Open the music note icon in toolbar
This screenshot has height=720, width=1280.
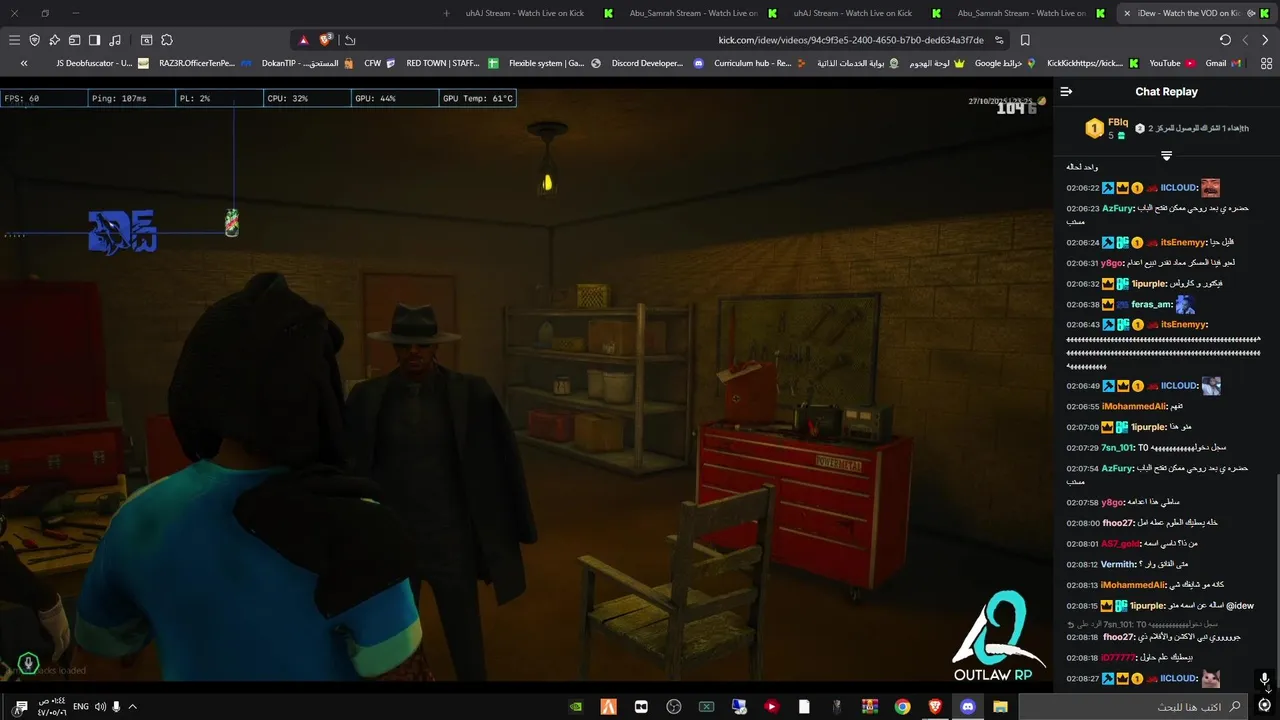pyautogui.click(x=115, y=40)
